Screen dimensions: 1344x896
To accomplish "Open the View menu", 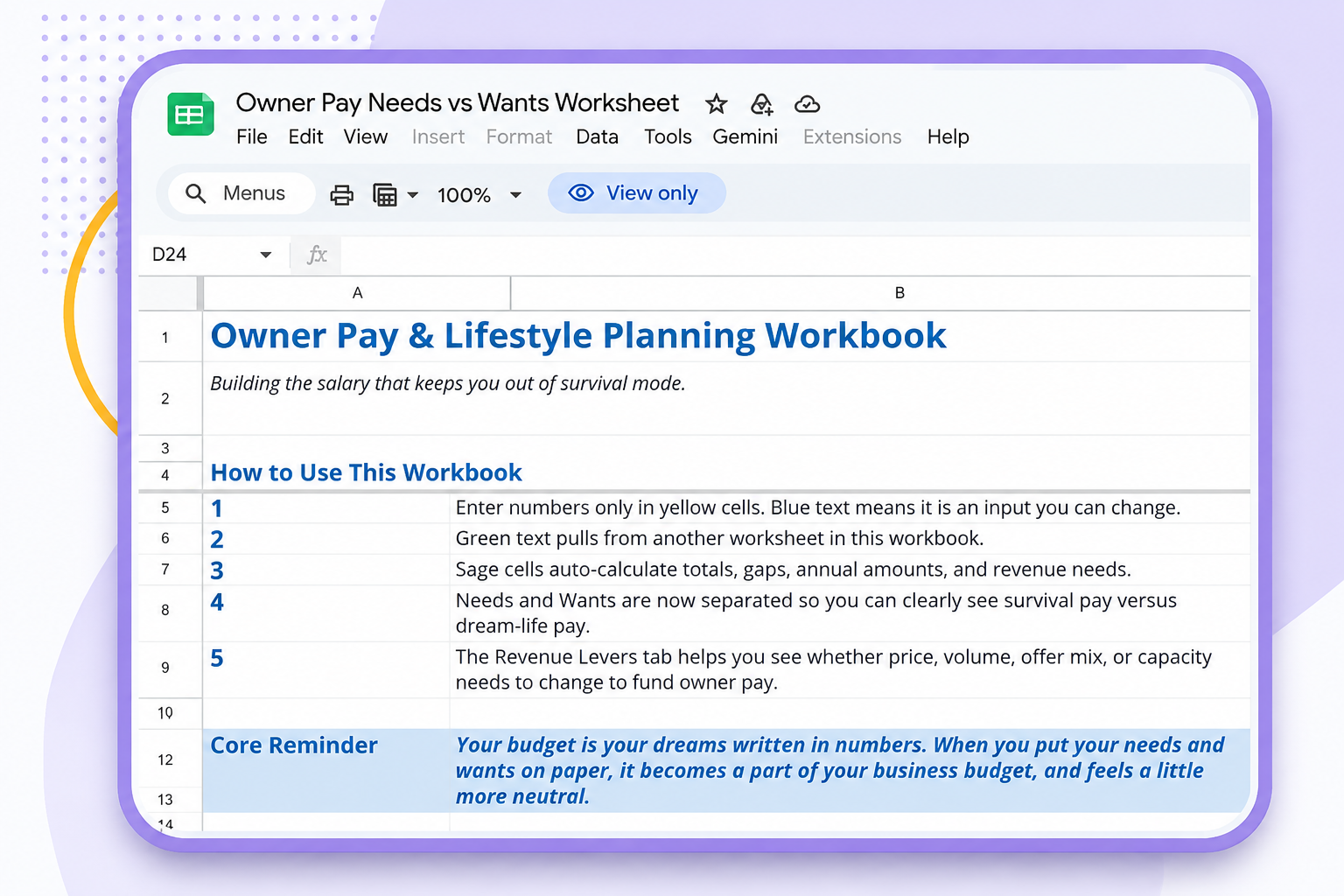I will pos(366,137).
